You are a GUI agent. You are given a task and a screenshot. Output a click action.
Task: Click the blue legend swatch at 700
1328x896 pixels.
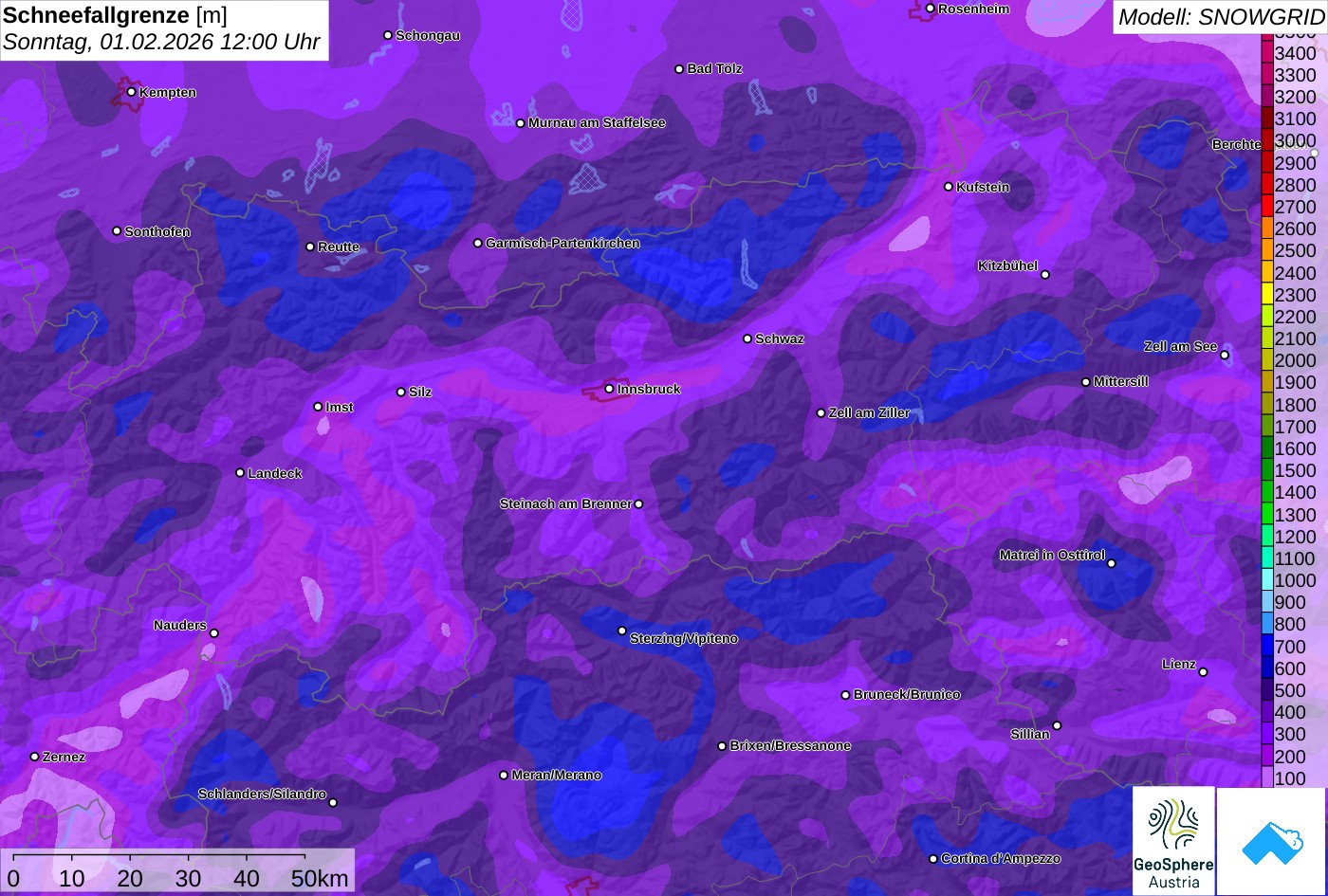tap(1267, 647)
